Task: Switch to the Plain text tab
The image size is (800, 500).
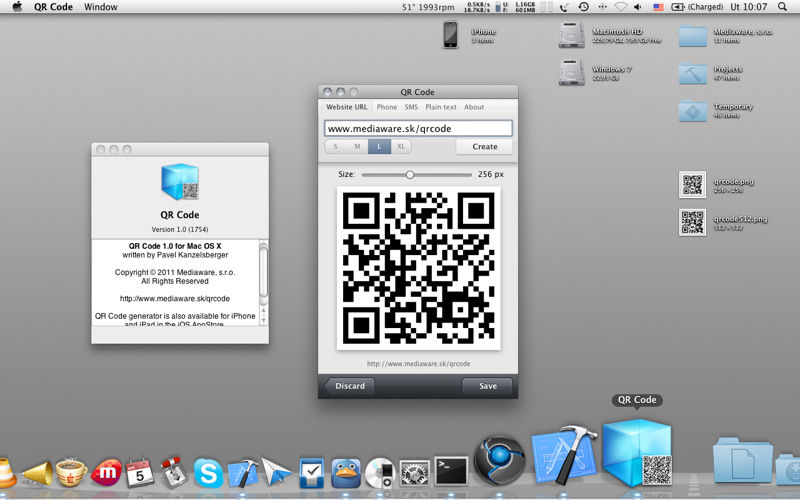Action: pyautogui.click(x=441, y=107)
